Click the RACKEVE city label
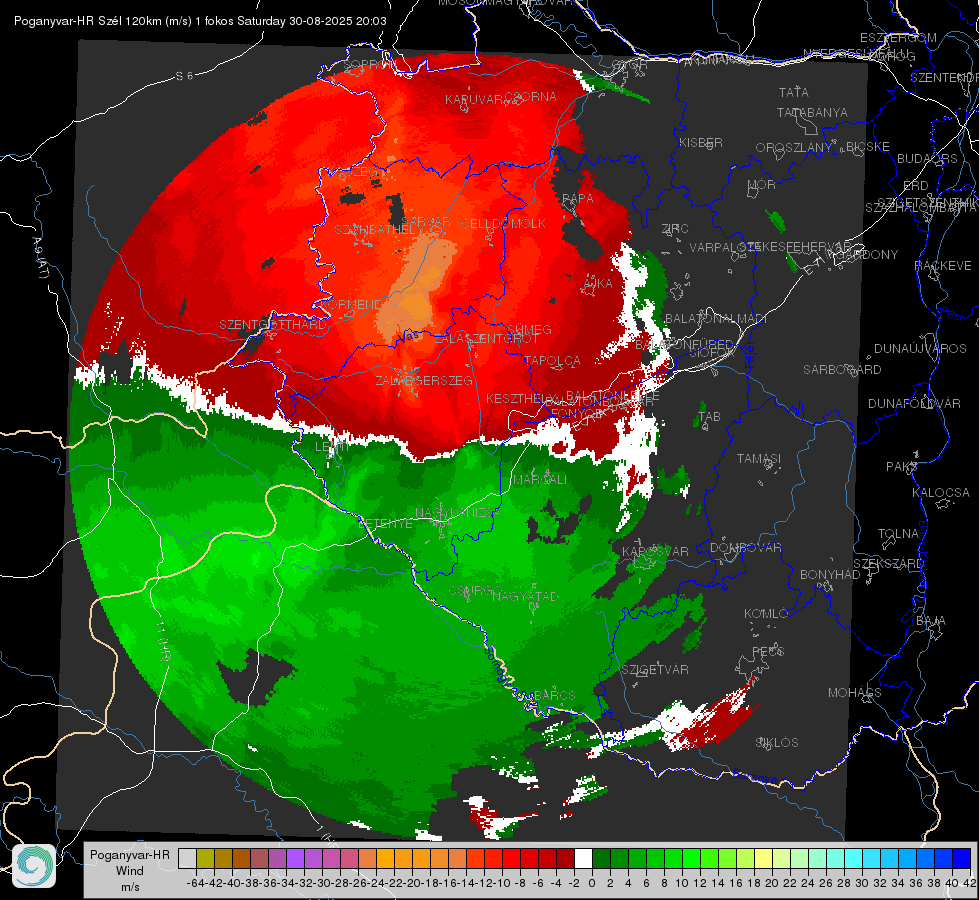 point(943,266)
